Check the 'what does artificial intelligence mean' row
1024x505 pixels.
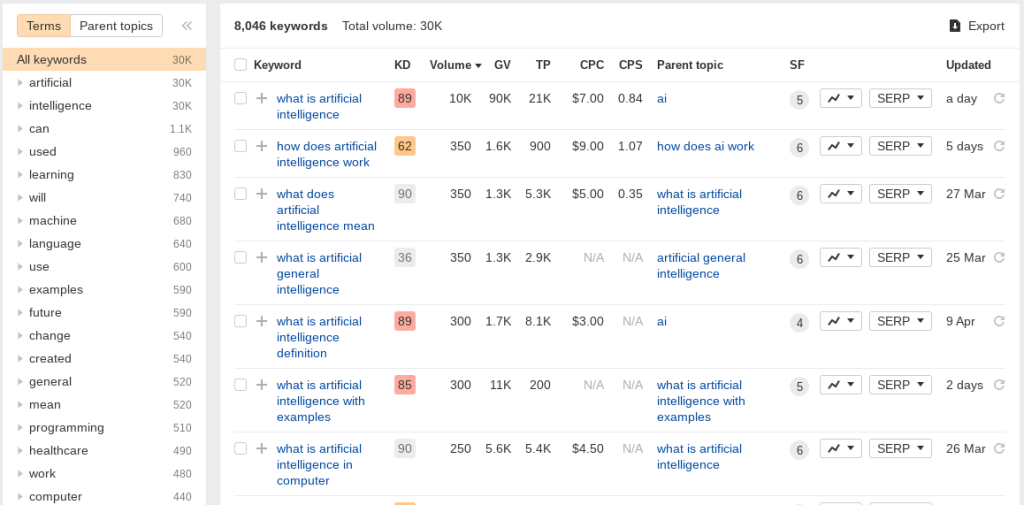(241, 194)
